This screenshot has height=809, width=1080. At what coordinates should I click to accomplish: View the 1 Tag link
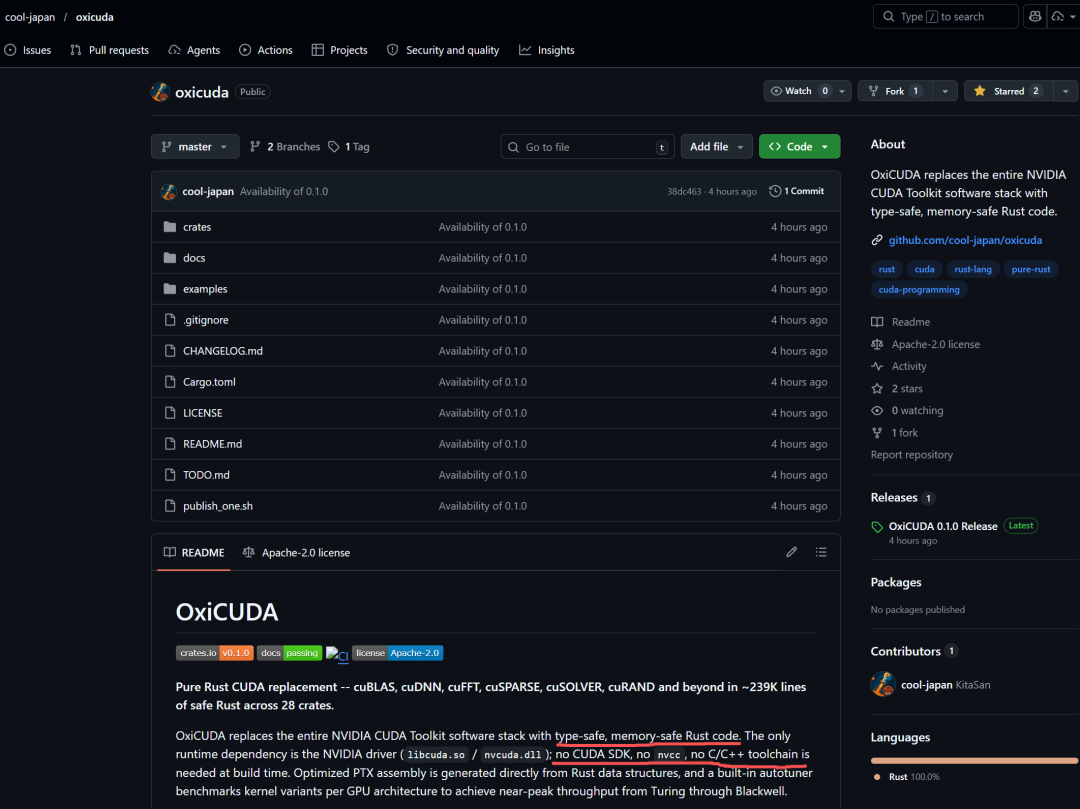(349, 147)
